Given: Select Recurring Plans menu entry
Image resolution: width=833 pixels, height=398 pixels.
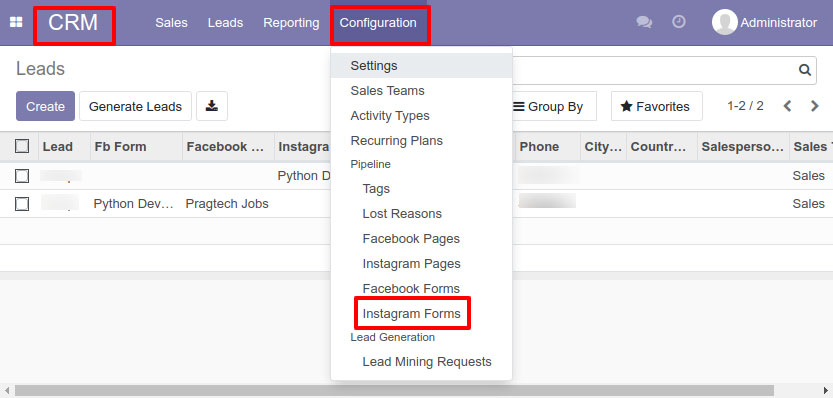Looking at the screenshot, I should pos(421,141).
